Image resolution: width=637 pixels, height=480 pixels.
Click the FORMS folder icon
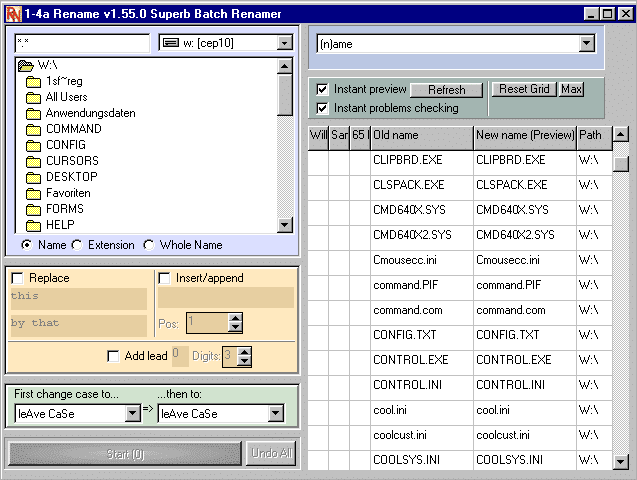(x=33, y=210)
